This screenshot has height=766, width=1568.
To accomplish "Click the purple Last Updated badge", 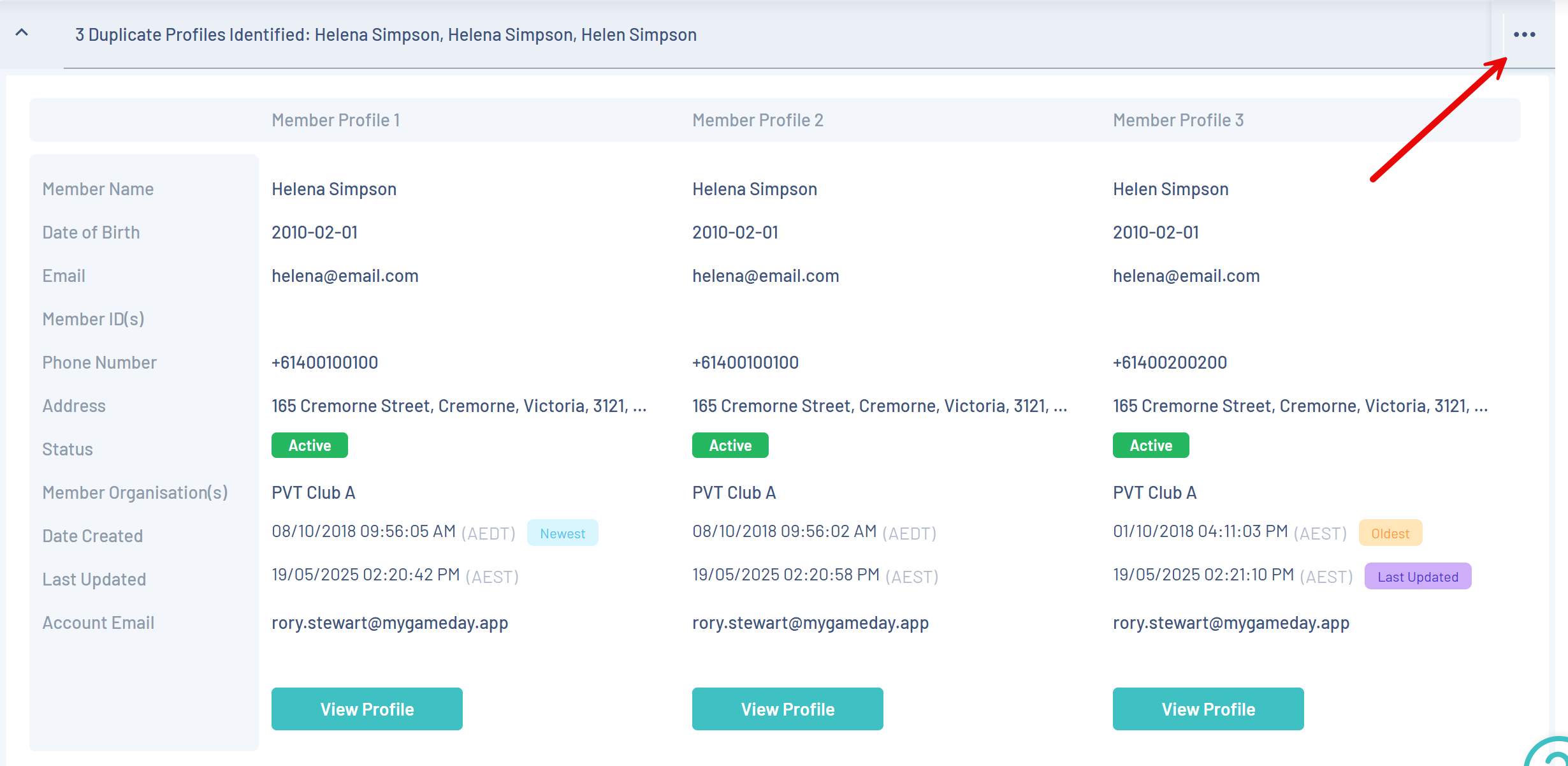I will click(x=1418, y=577).
